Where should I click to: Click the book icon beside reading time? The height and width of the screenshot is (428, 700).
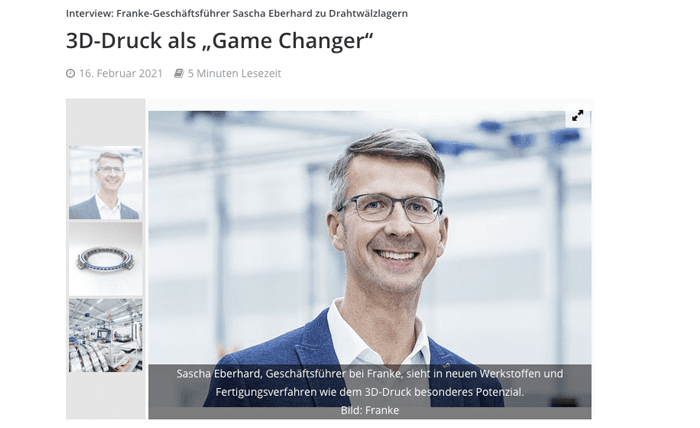tap(179, 73)
